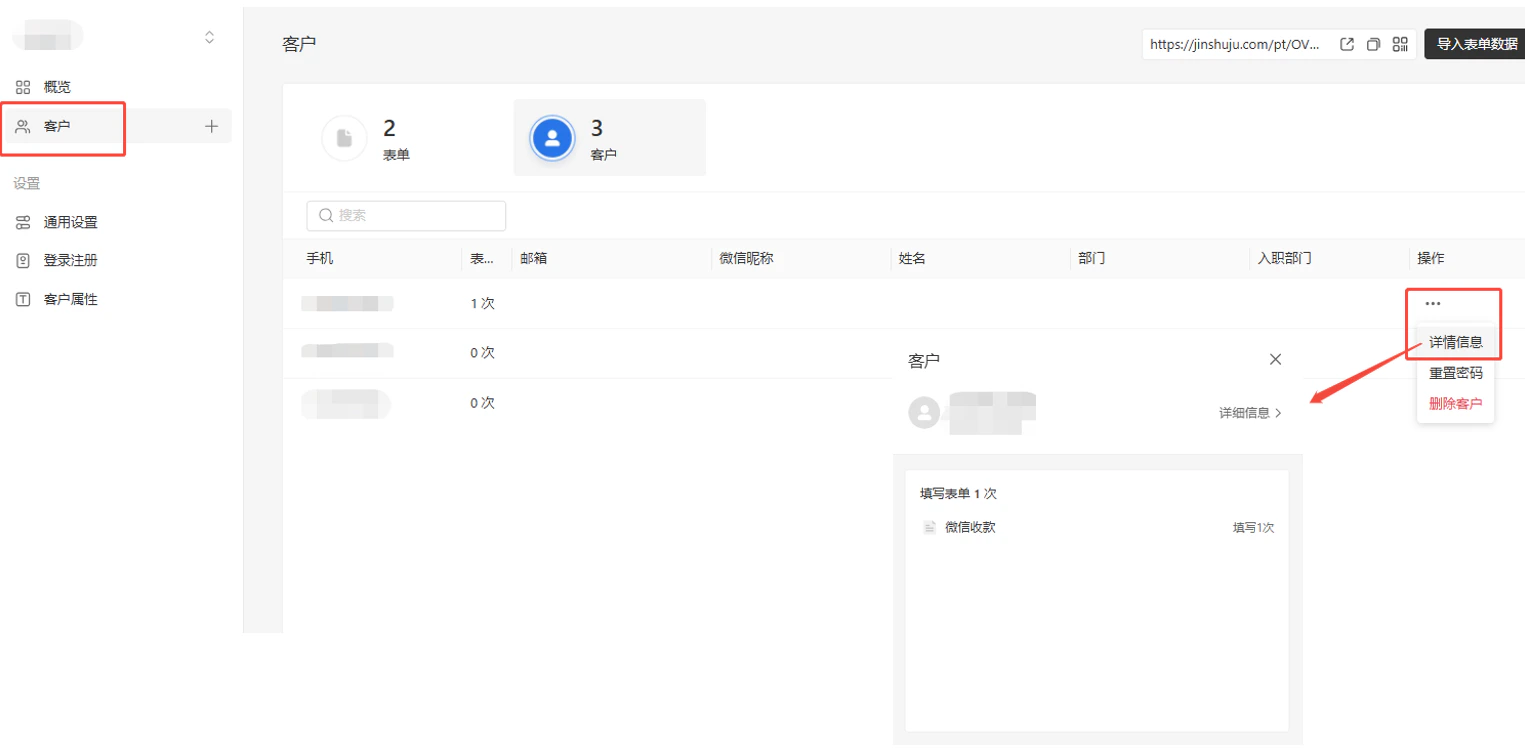Close the 客户 detail panel

coord(1275,359)
